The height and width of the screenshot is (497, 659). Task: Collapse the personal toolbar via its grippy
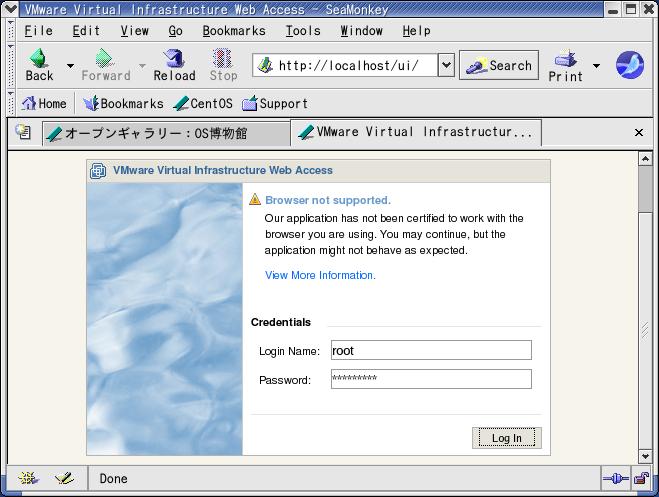click(x=11, y=103)
